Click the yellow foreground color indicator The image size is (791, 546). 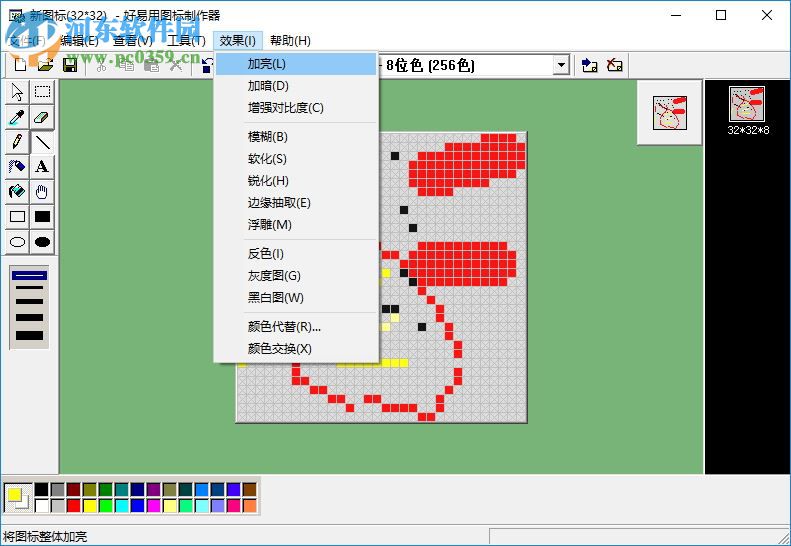click(x=14, y=494)
